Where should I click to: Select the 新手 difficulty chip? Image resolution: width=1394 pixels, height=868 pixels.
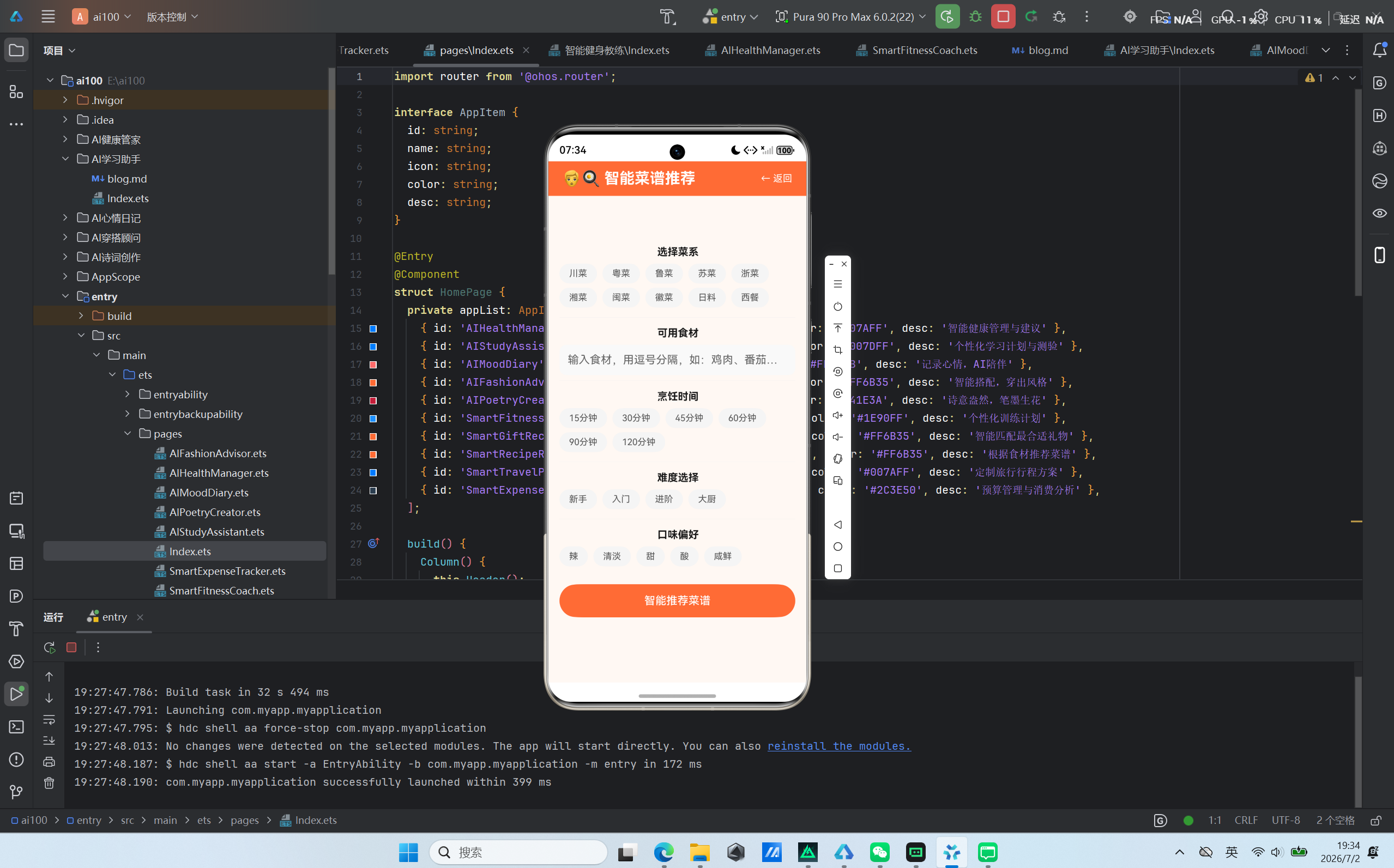coord(578,499)
